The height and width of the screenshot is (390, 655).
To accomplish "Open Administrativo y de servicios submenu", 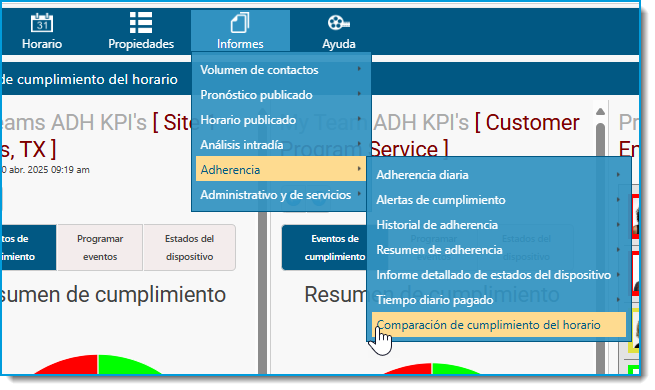I will click(281, 195).
